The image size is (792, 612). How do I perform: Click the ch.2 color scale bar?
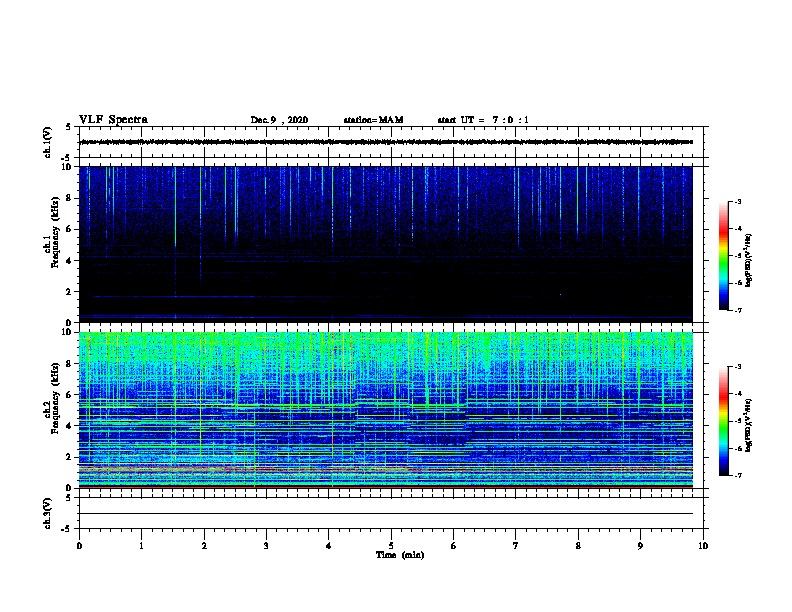[724, 421]
